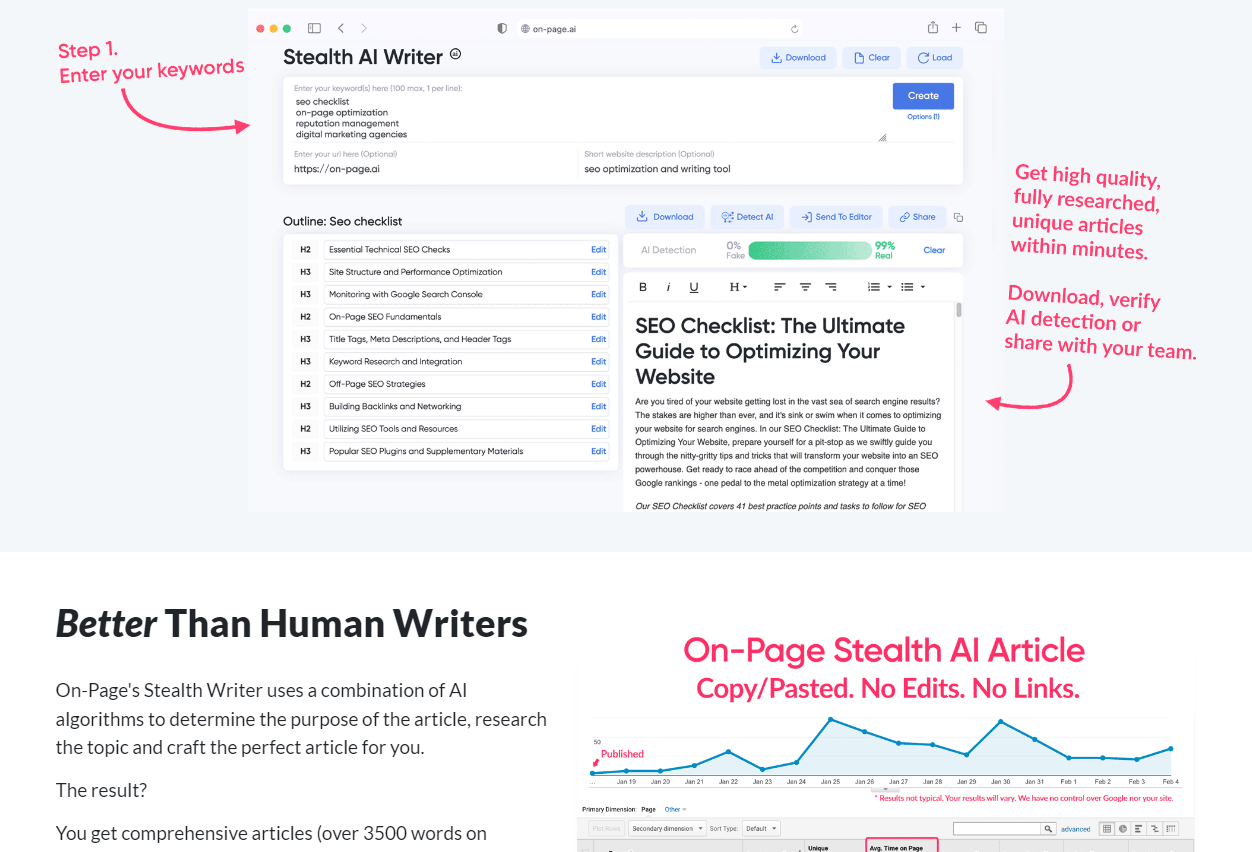Add a new browser tab with plus icon
The height and width of the screenshot is (852, 1252).
coord(956,28)
